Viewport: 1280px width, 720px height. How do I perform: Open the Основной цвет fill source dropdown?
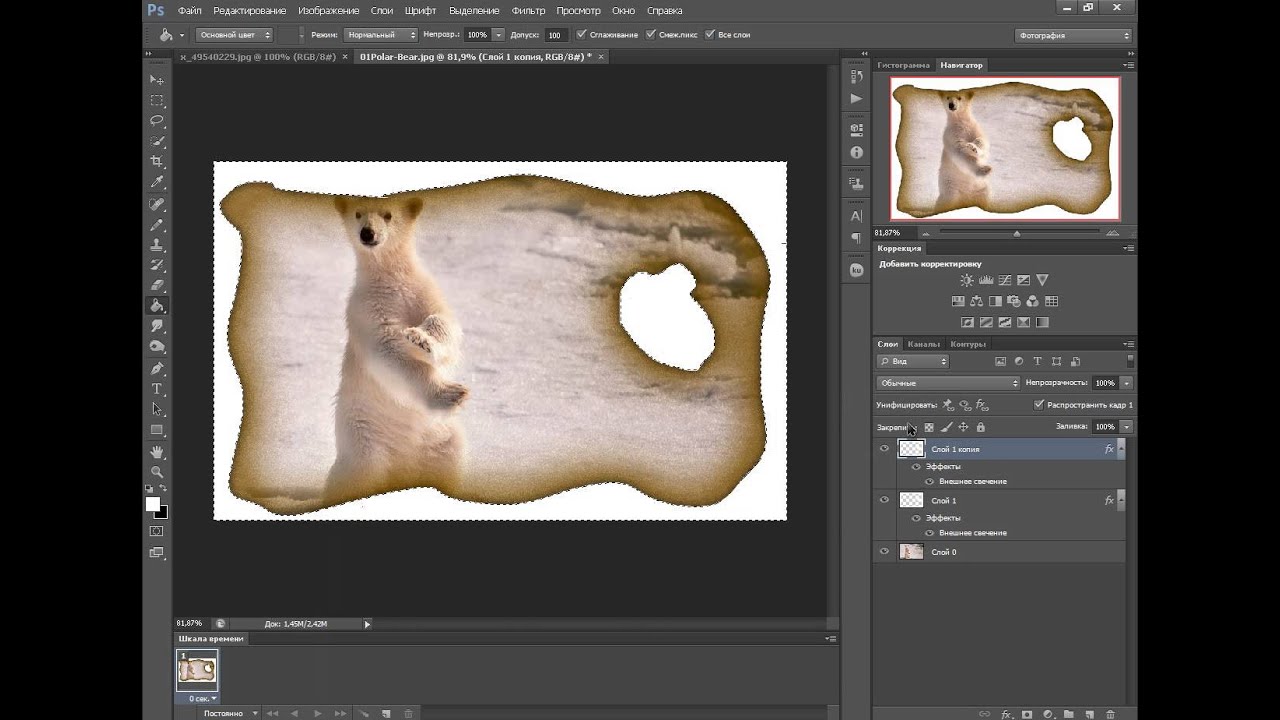click(234, 35)
